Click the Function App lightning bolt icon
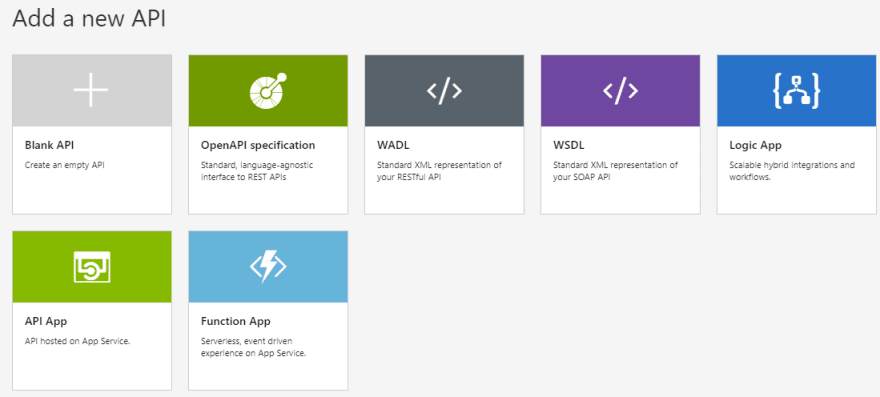Viewport: 880px width, 397px height. click(x=268, y=267)
